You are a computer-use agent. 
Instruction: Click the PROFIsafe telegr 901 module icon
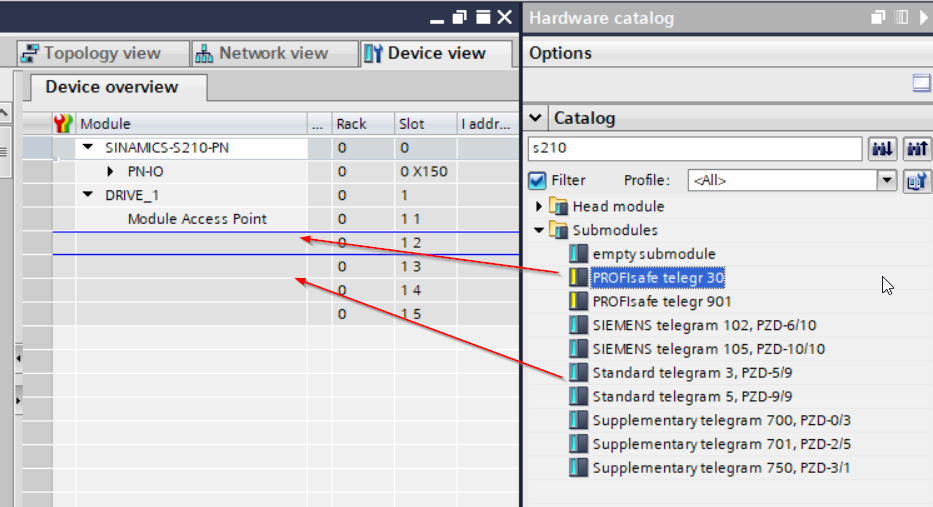578,301
